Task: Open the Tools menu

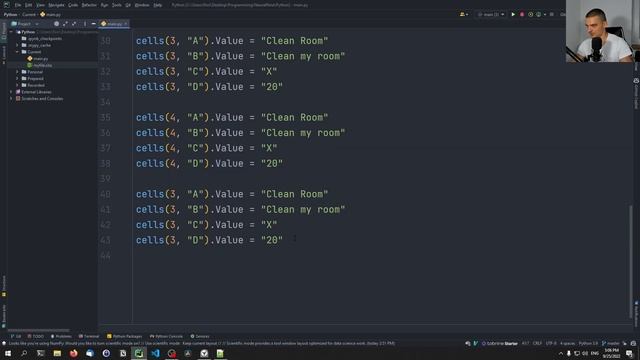Action: coord(117,5)
